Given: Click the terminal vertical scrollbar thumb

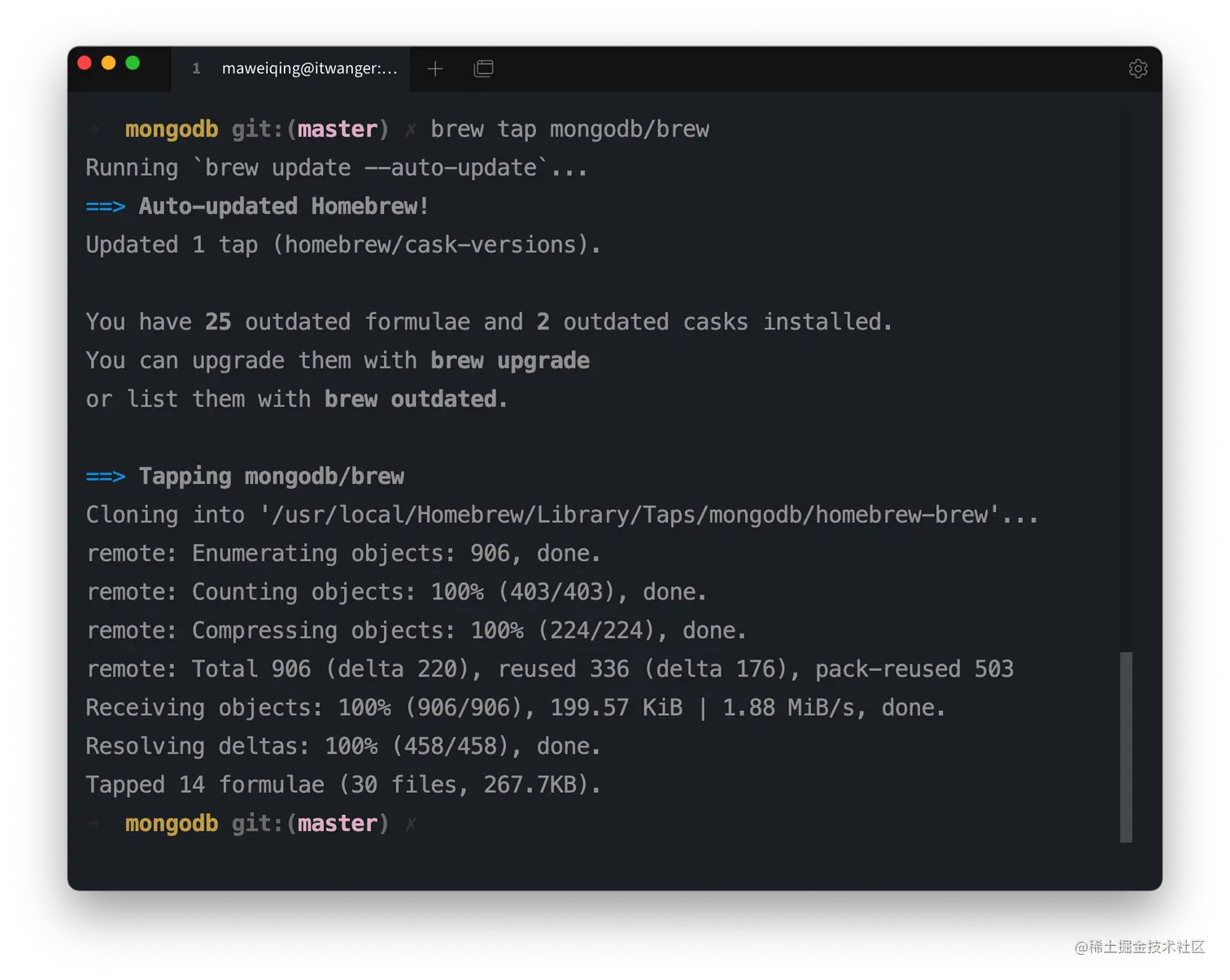Looking at the screenshot, I should (x=1126, y=747).
